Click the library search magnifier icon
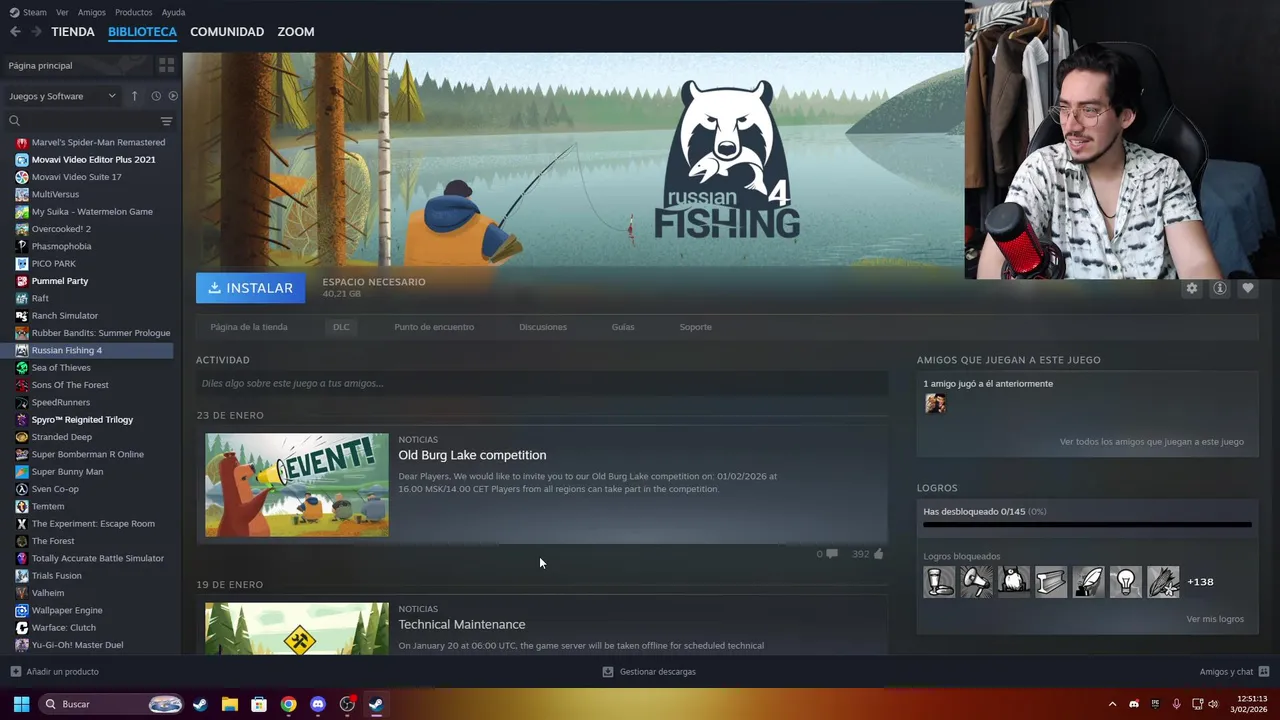1280x720 pixels. coord(14,121)
